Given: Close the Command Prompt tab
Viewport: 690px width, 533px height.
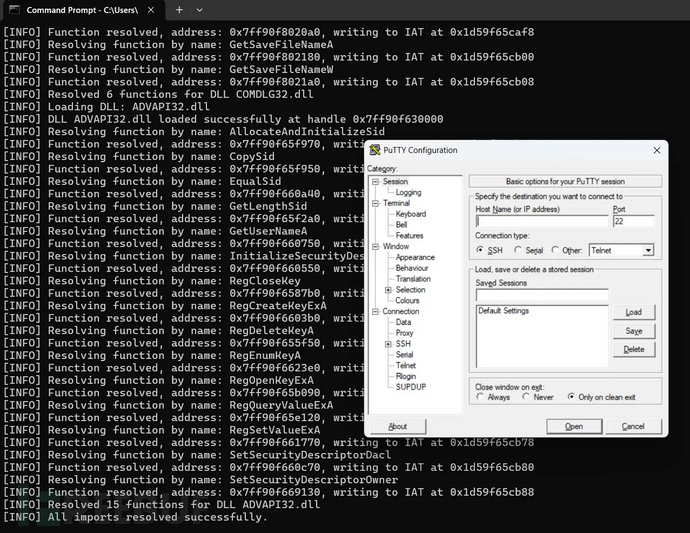Looking at the screenshot, I should click(151, 10).
